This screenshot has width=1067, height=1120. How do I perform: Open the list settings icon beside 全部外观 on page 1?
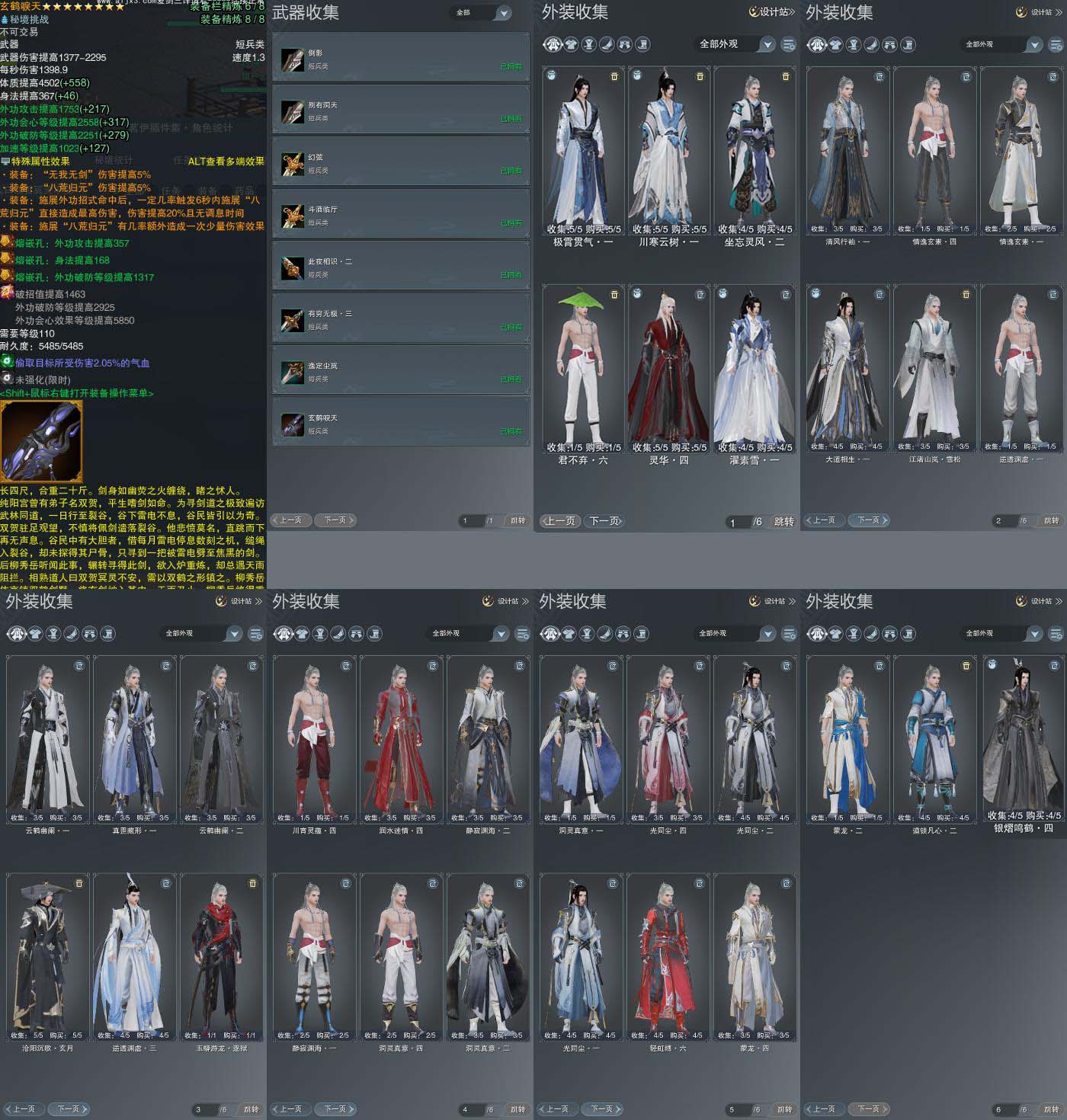coord(789,45)
